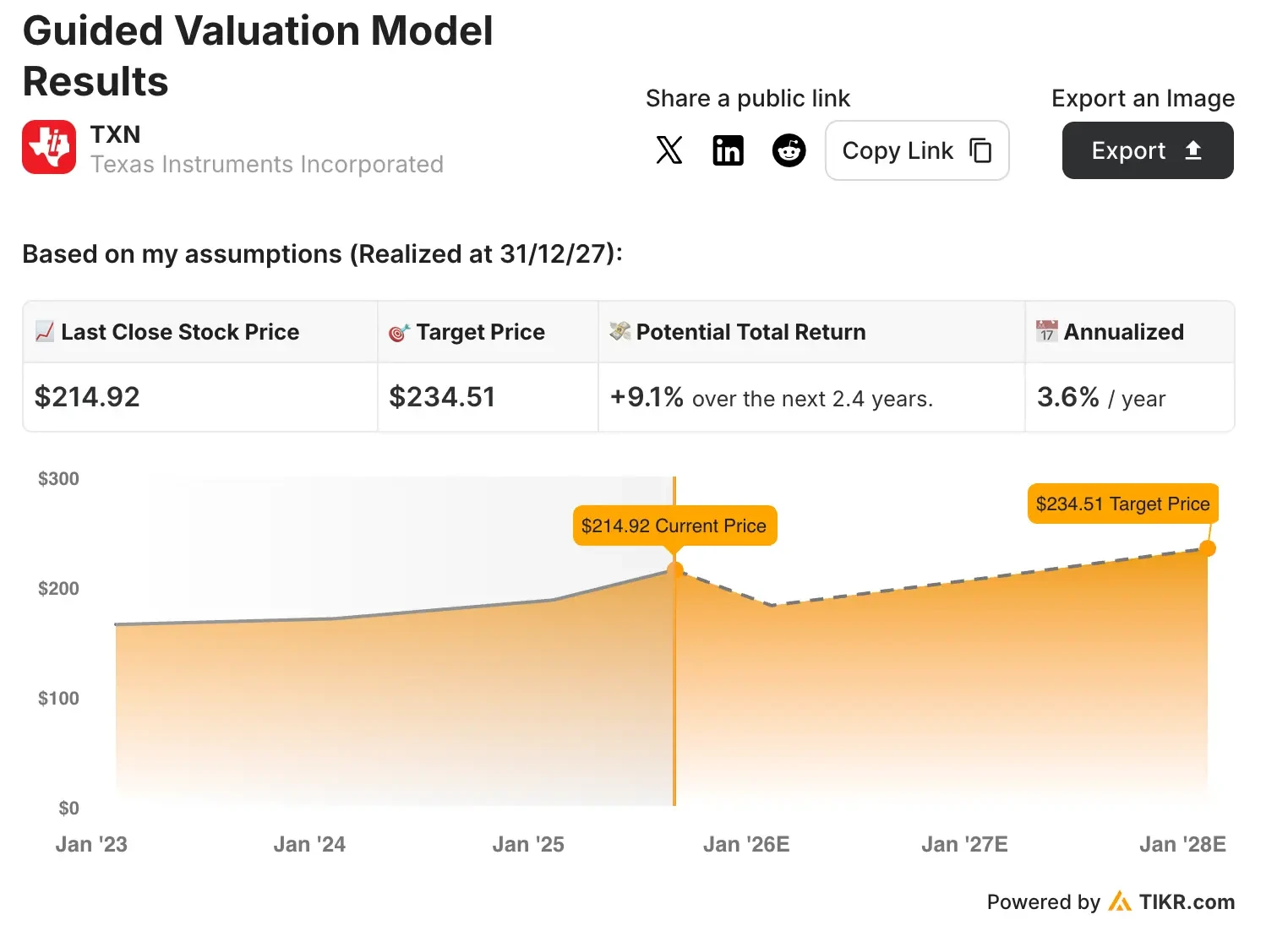Share to X (Twitter) icon
This screenshot has height=931, width=1288.
pos(669,150)
